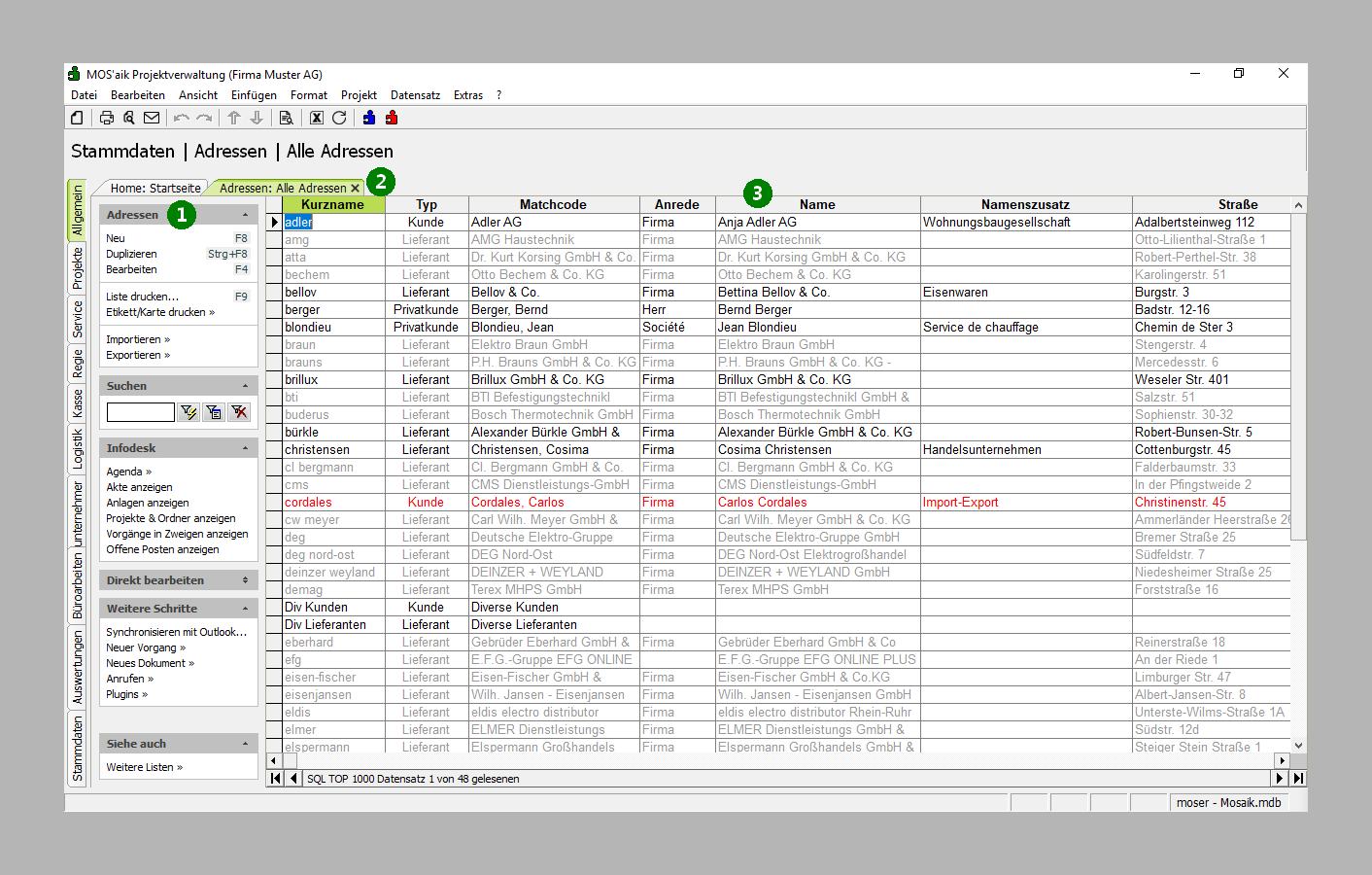The image size is (1372, 875).
Task: Click the Duplizieren link in Adressen
Action: pos(131,254)
